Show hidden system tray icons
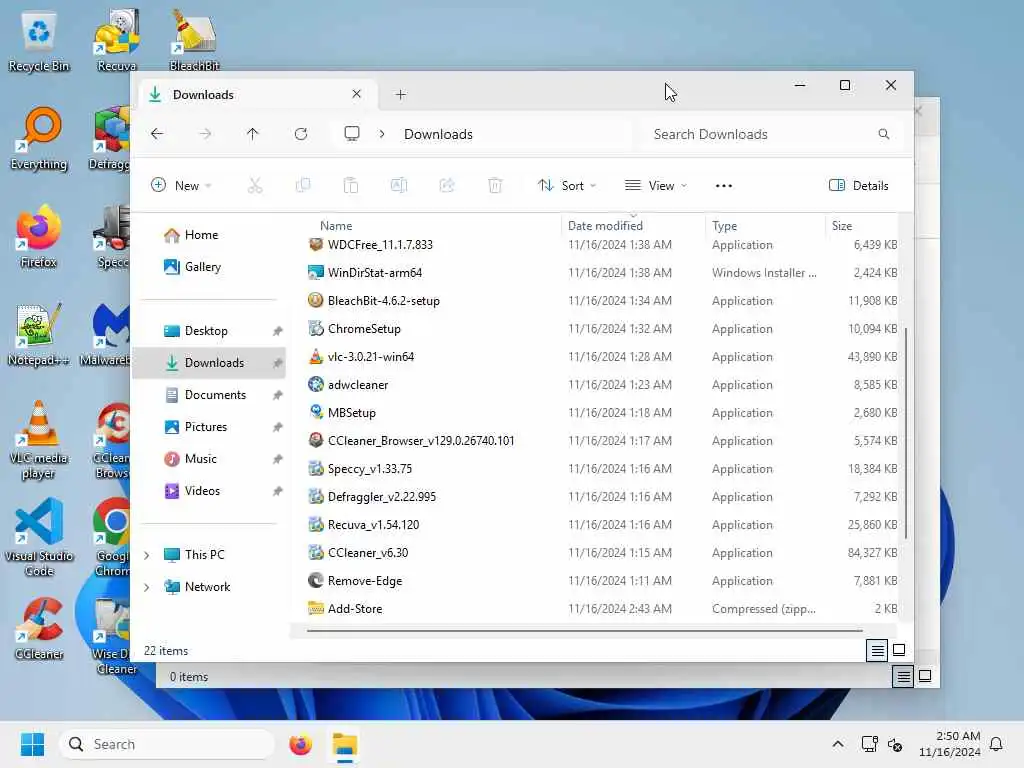 pos(838,744)
